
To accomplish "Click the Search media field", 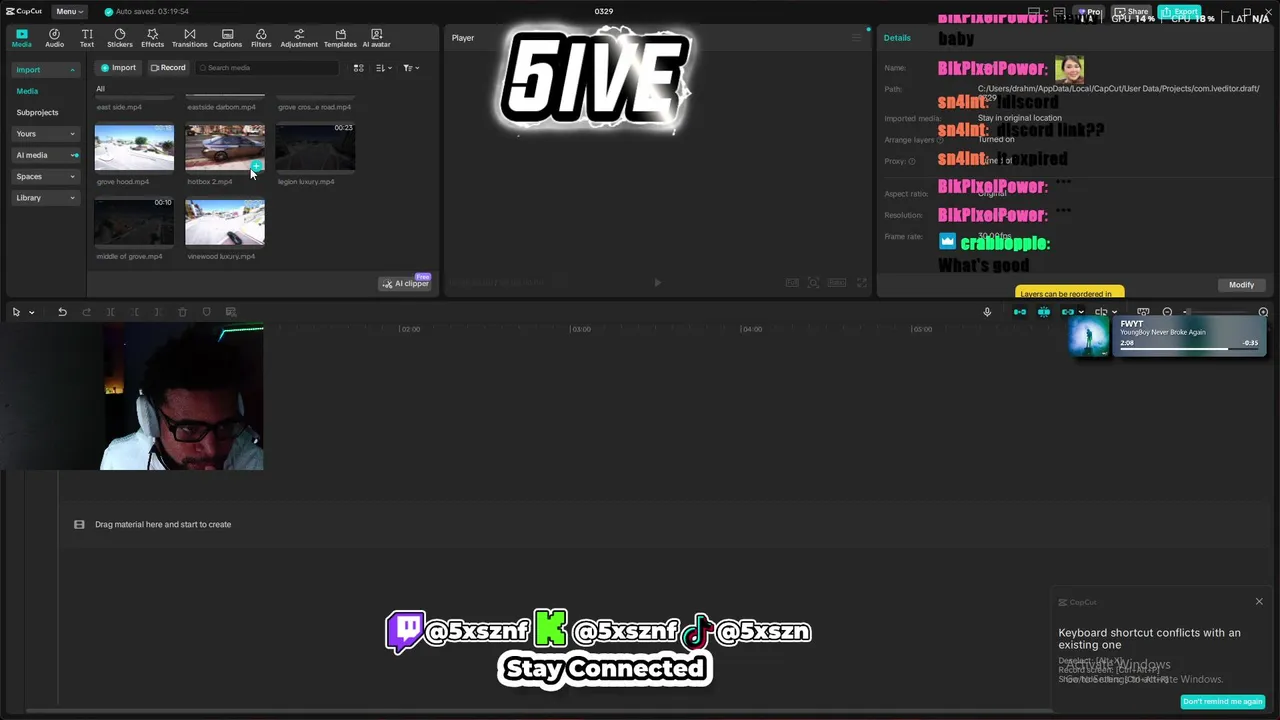I will tap(267, 68).
